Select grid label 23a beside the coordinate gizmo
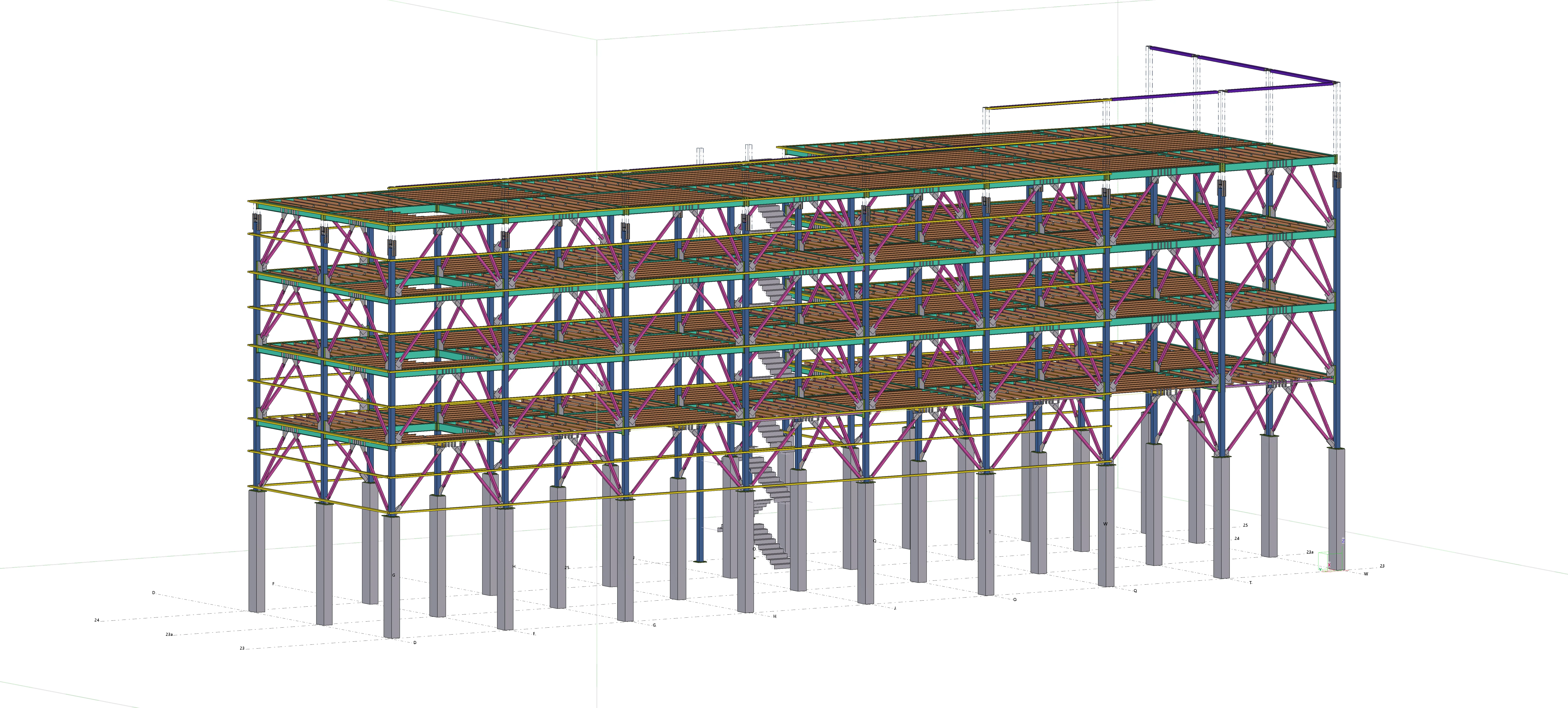The image size is (1568, 708). coord(1310,552)
